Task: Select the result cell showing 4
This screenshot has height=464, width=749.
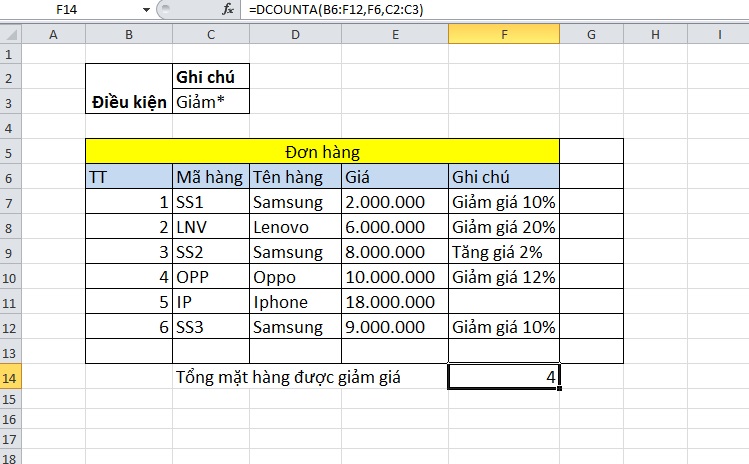Action: 503,377
